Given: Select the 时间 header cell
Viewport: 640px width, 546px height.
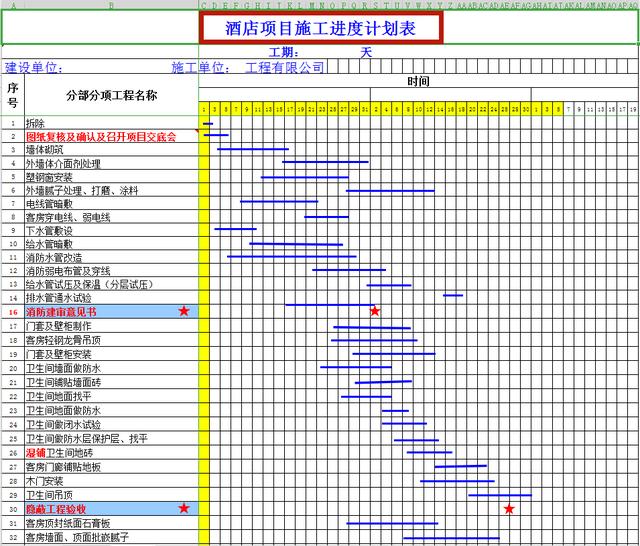Looking at the screenshot, I should click(418, 81).
